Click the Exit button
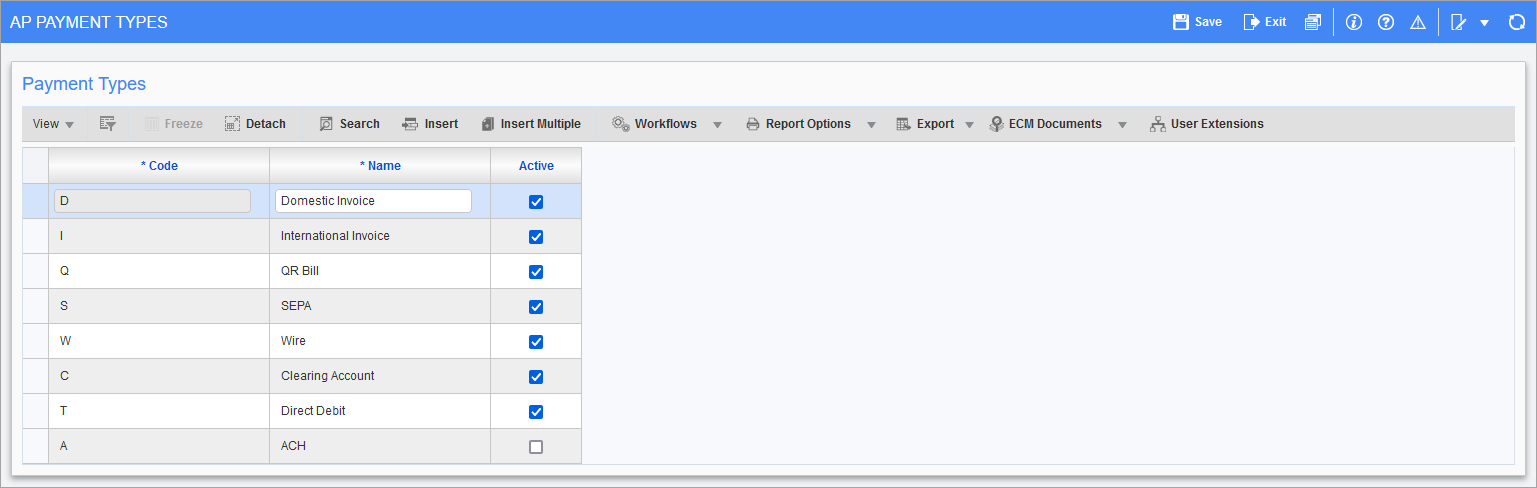 (x=1264, y=22)
